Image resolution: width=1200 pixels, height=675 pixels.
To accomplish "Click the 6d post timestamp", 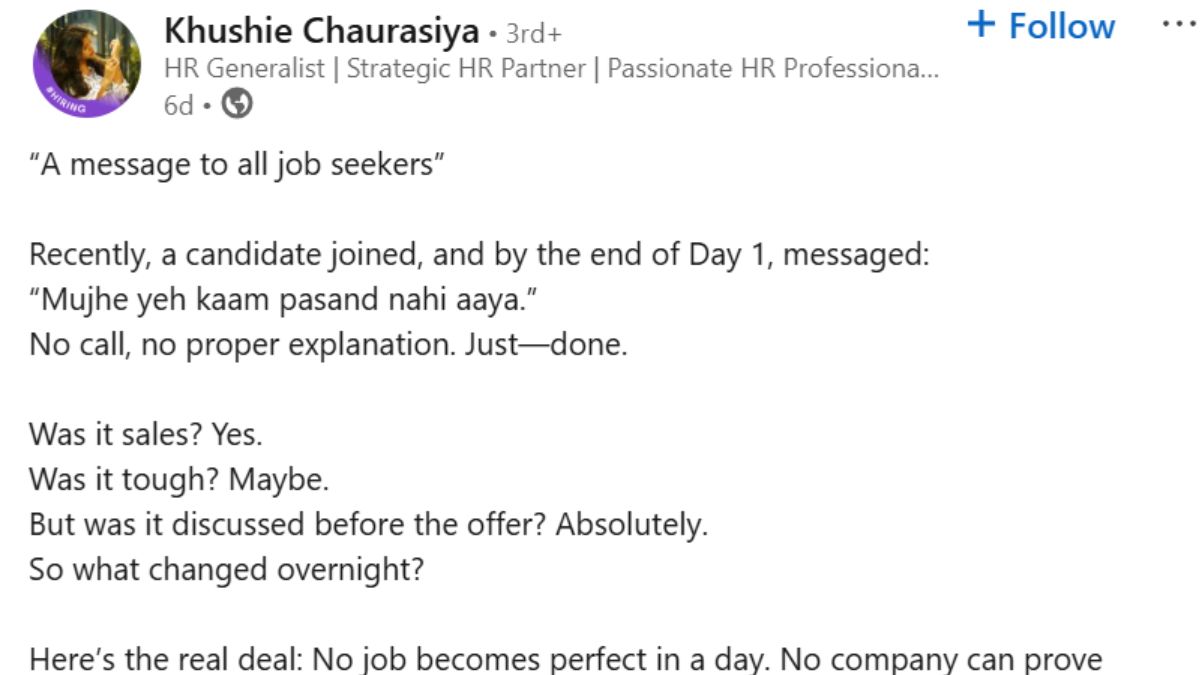I will [x=178, y=105].
